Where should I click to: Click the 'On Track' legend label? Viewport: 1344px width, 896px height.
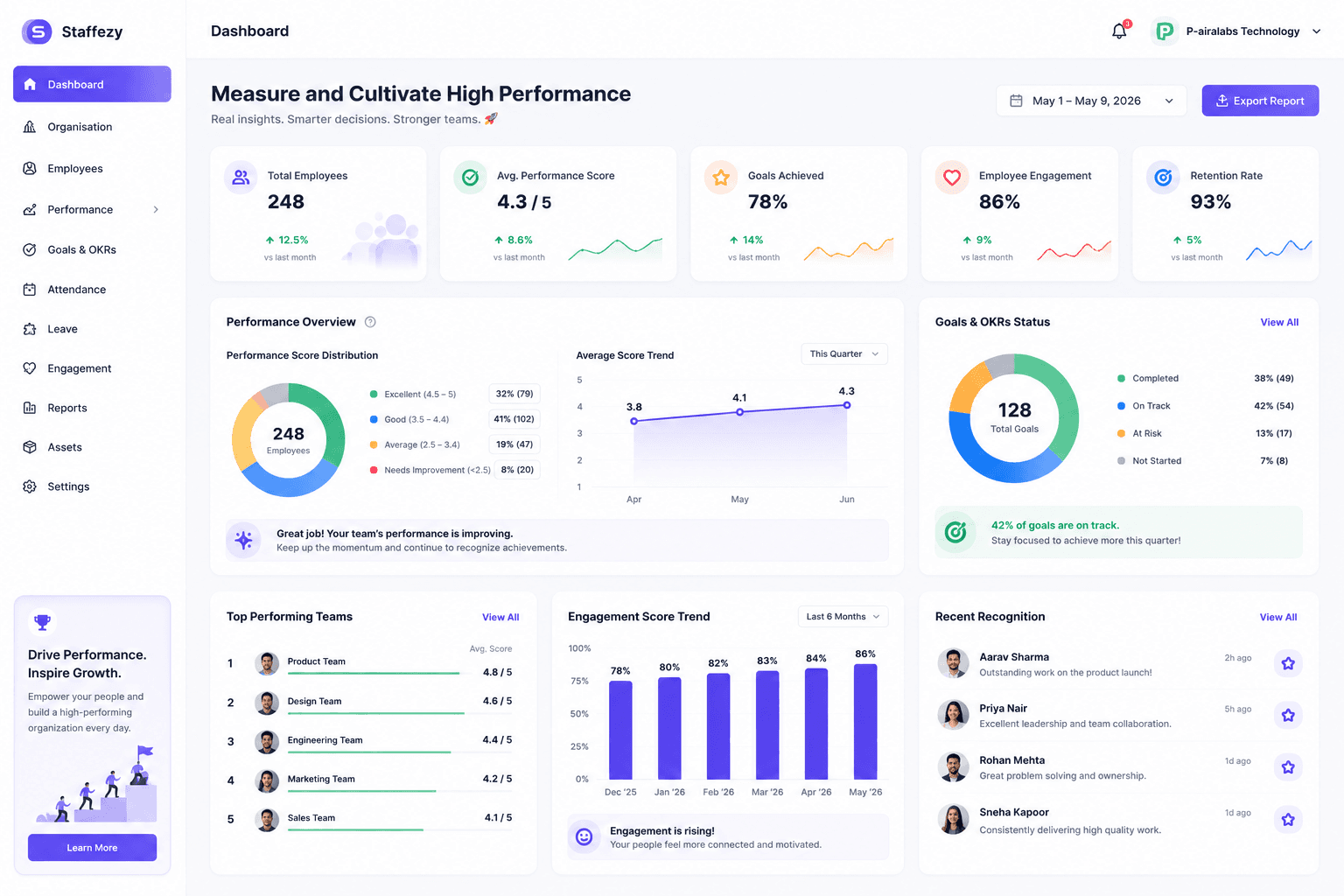(x=1151, y=406)
